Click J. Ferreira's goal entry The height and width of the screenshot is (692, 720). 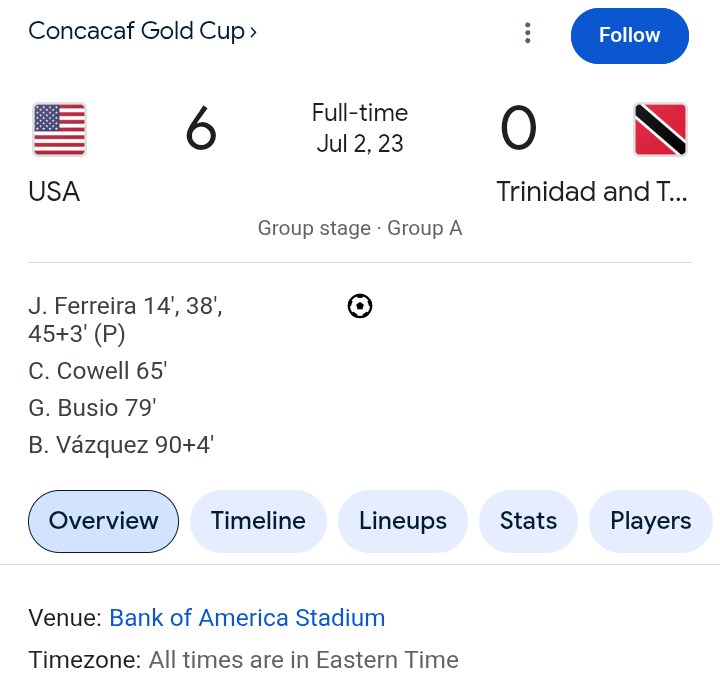[x=125, y=320]
